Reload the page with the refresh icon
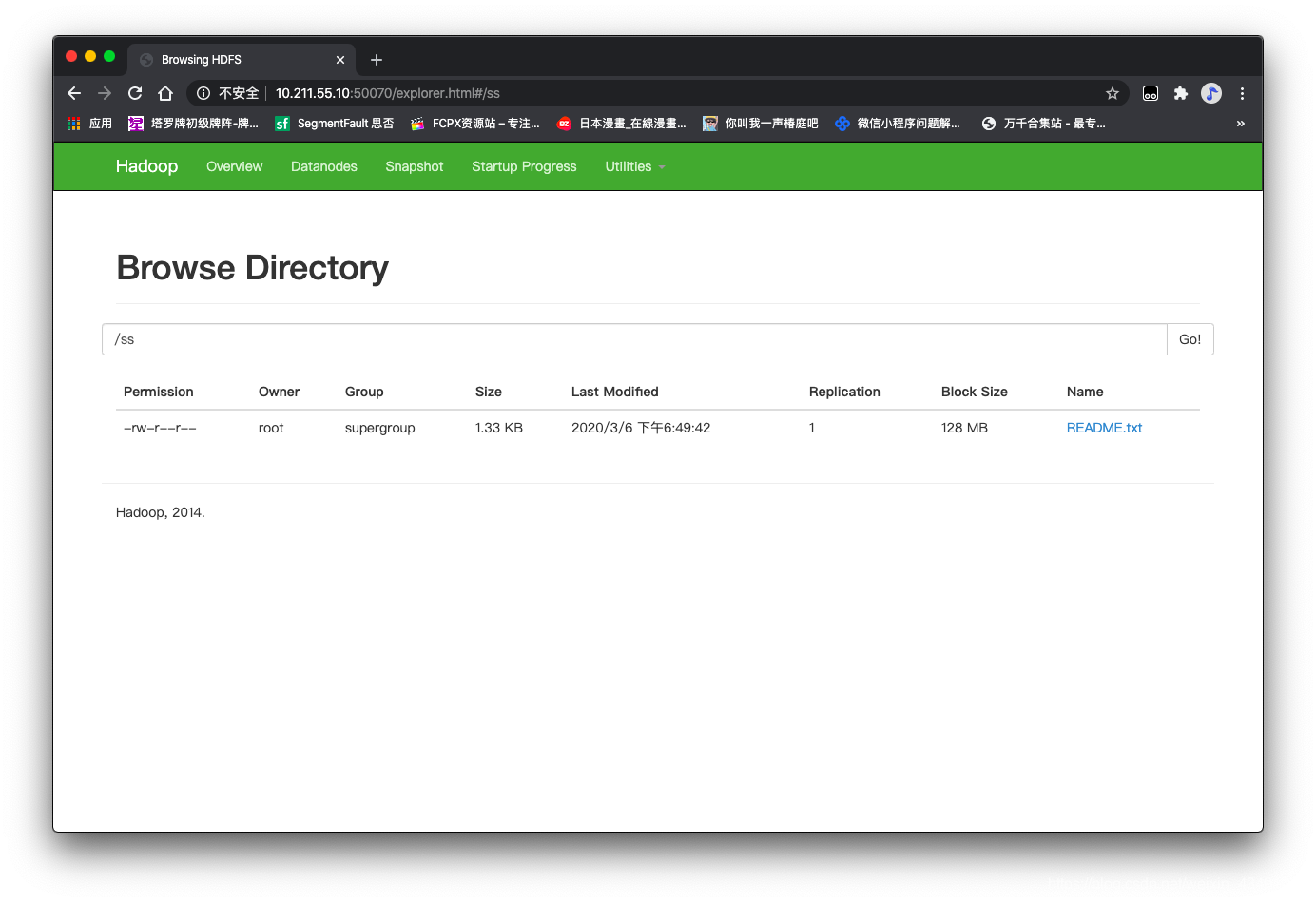Viewport: 1316px width, 902px height. (x=135, y=93)
